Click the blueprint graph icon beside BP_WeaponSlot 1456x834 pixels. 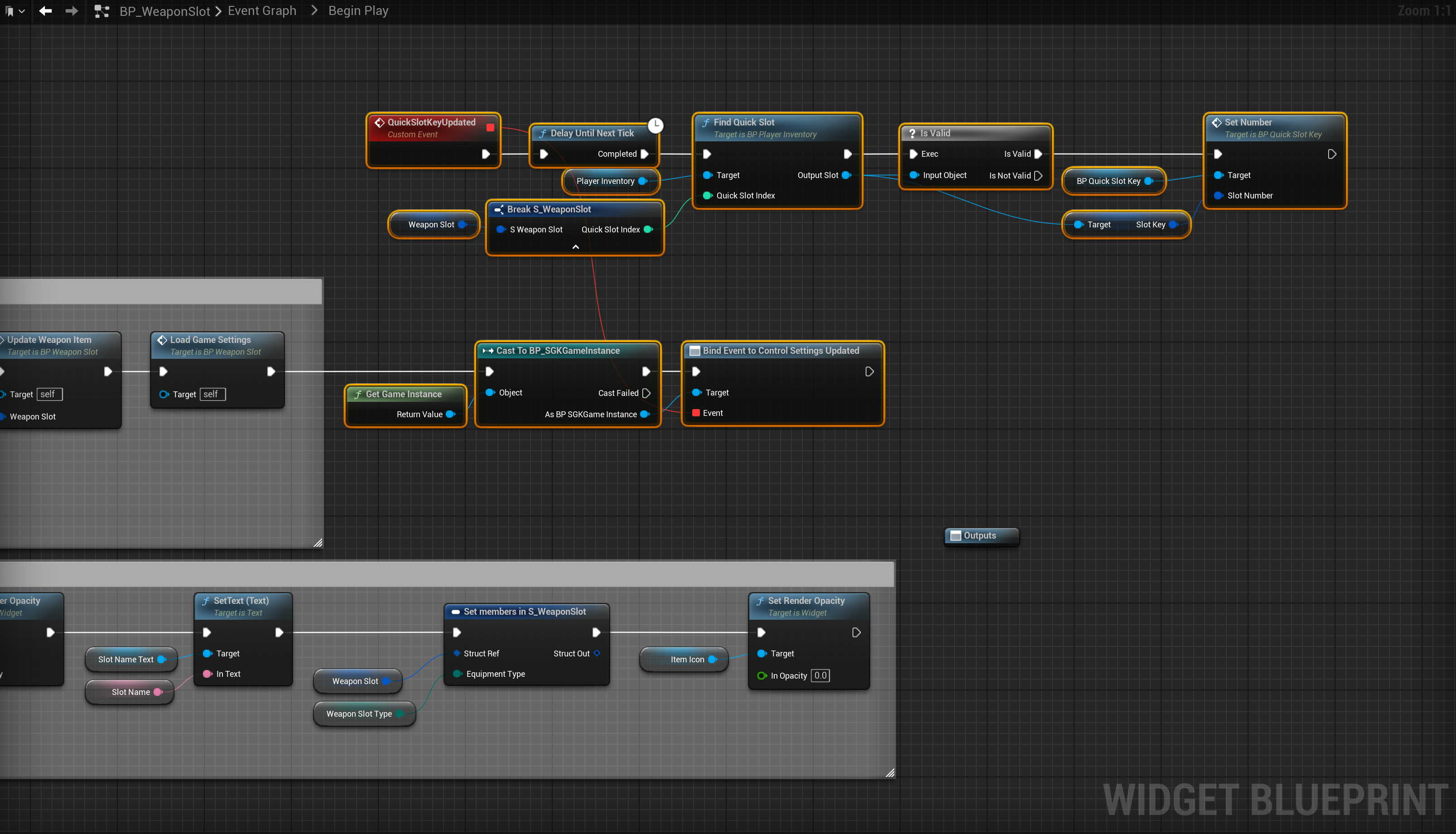pyautogui.click(x=101, y=11)
